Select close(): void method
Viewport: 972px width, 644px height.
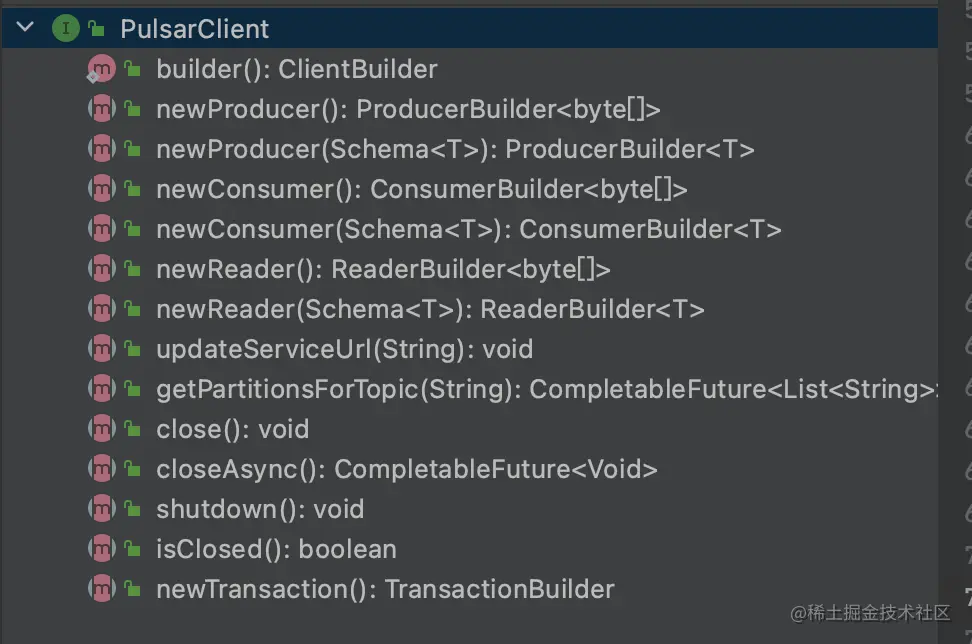click(232, 429)
